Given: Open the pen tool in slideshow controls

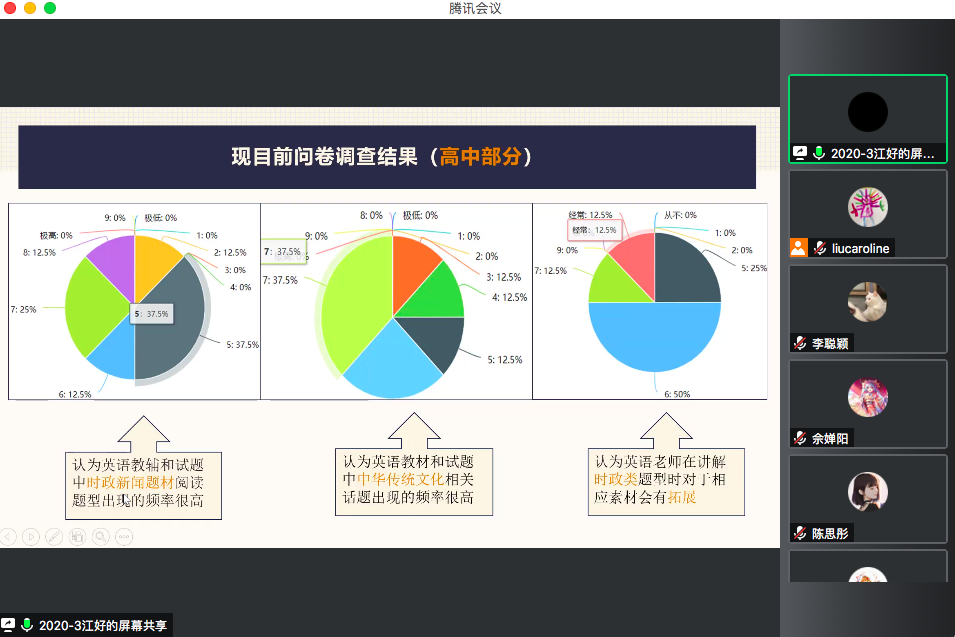Looking at the screenshot, I should coord(54,537).
